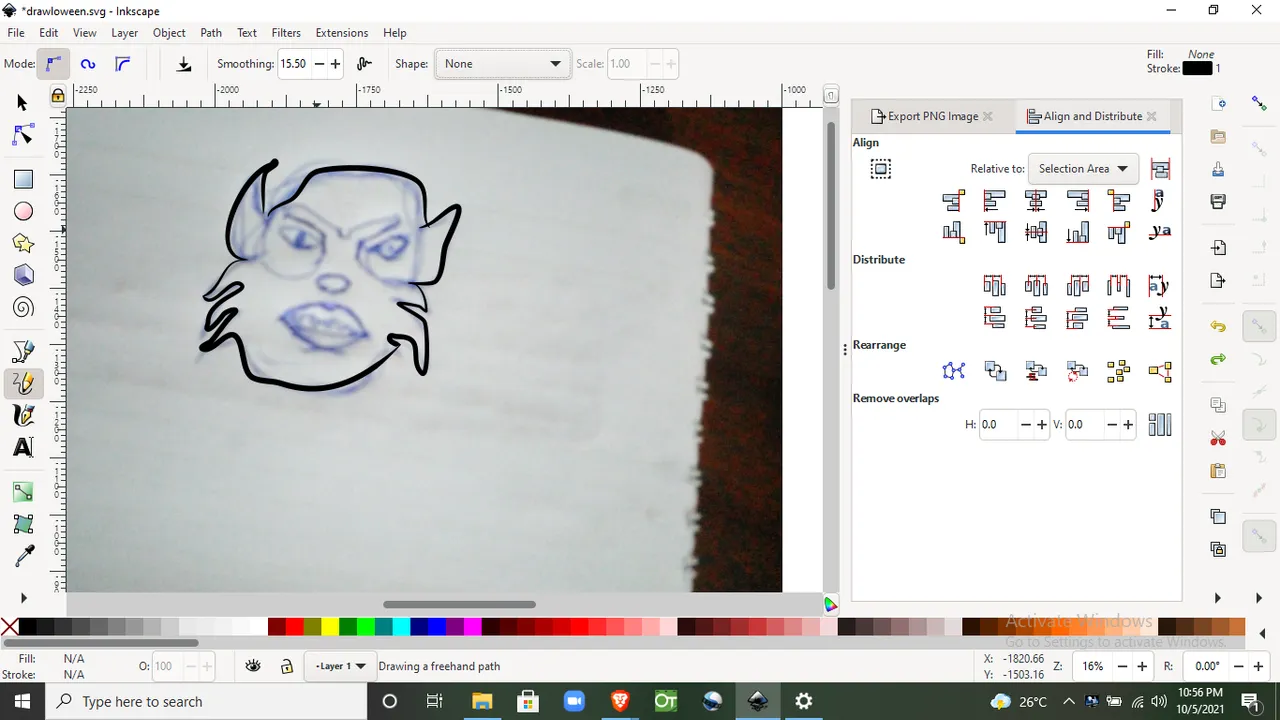The height and width of the screenshot is (720, 1280).
Task: Decrease Smoothing value with minus
Action: click(x=319, y=64)
